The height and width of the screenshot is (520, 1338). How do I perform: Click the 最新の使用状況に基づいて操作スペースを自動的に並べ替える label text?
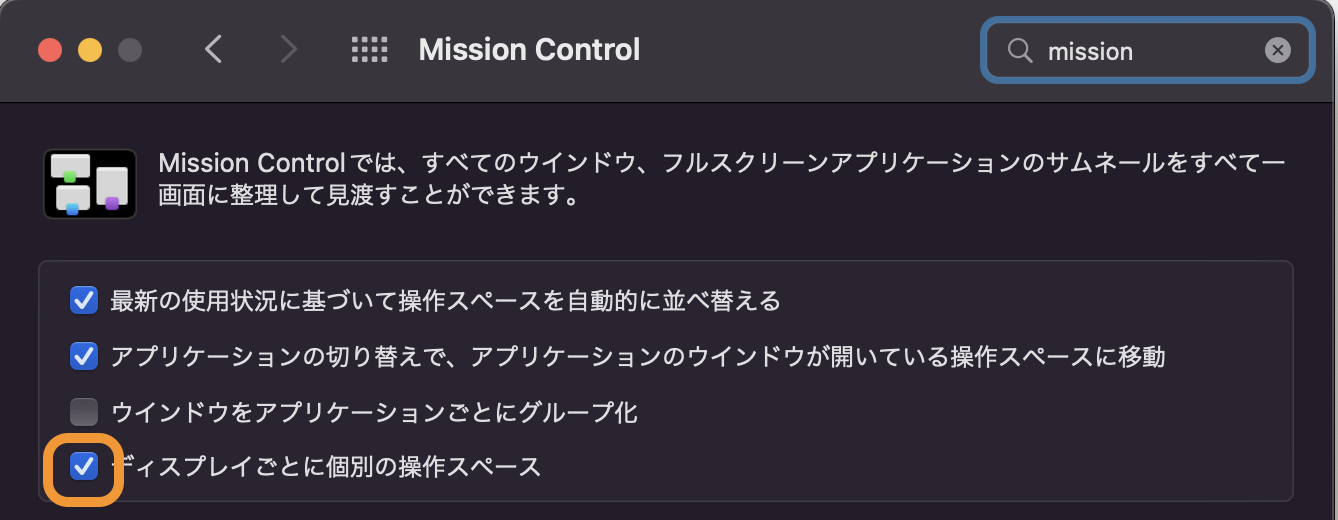click(x=445, y=300)
